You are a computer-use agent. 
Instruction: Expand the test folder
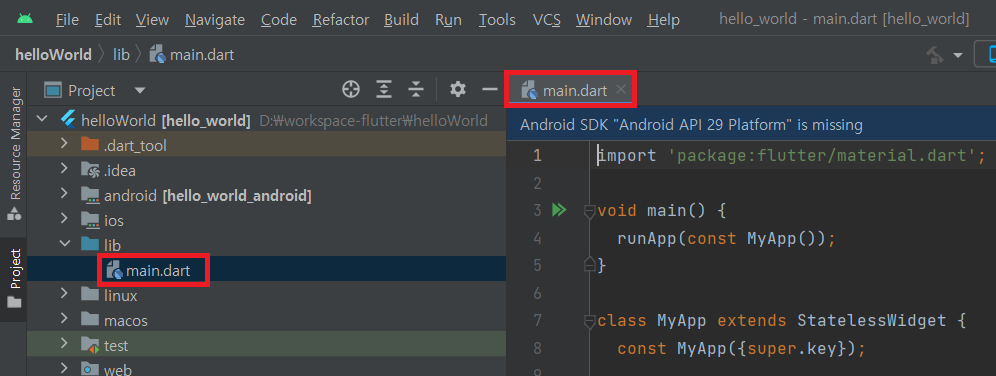(64, 344)
